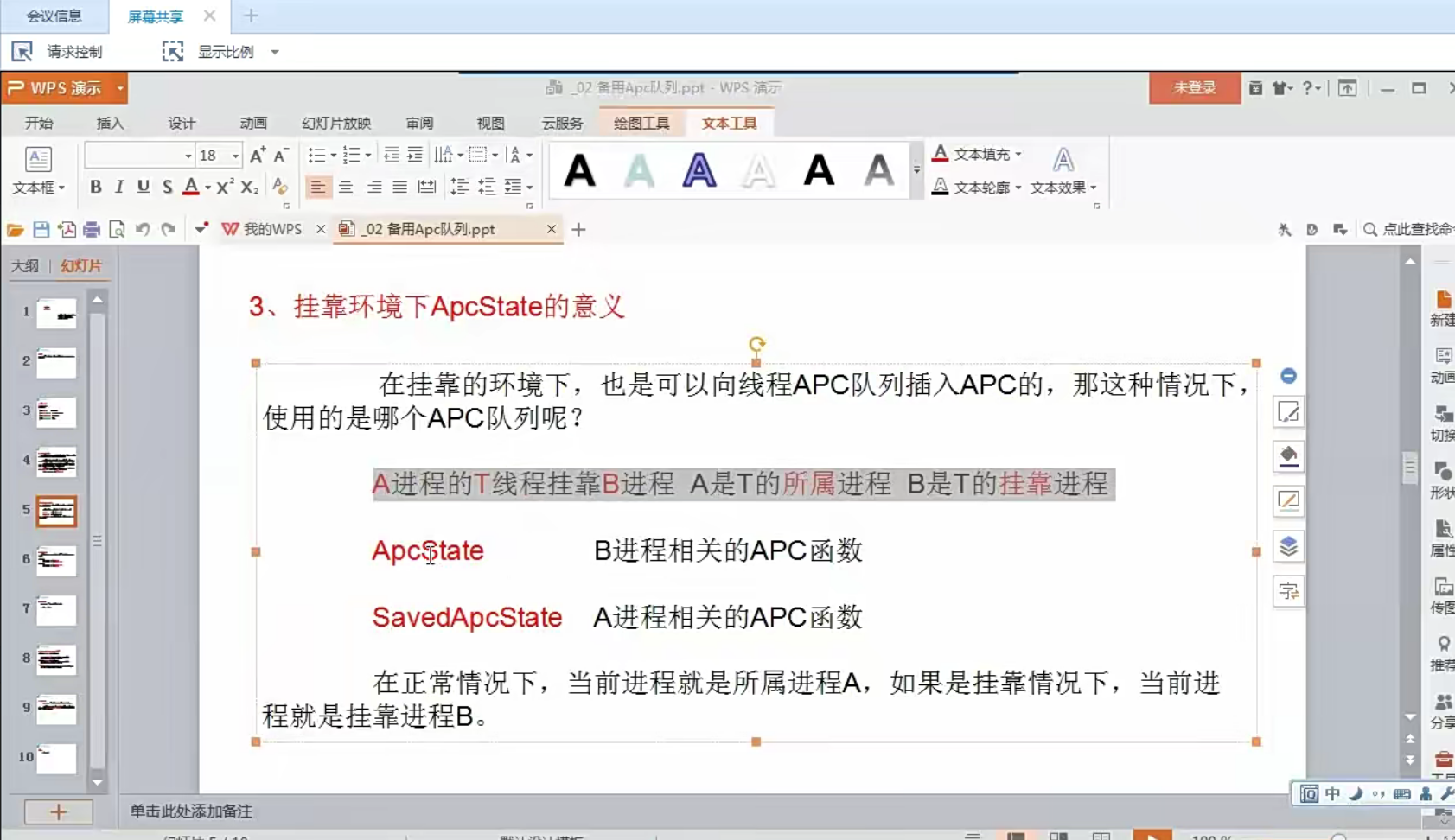Image resolution: width=1455 pixels, height=840 pixels.
Task: Open the font size dropdown
Action: pyautogui.click(x=235, y=156)
